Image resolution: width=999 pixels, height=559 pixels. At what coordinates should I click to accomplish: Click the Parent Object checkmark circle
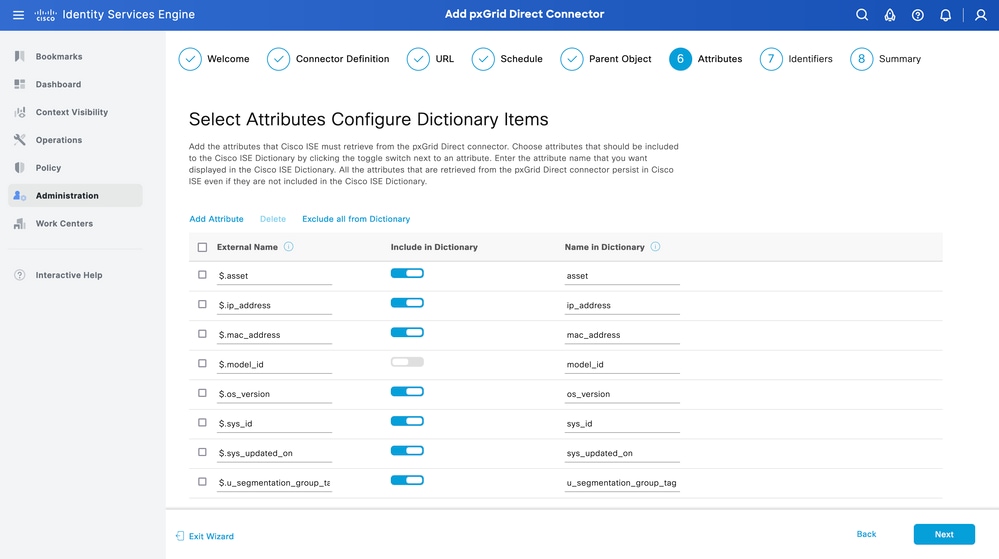[x=571, y=59]
